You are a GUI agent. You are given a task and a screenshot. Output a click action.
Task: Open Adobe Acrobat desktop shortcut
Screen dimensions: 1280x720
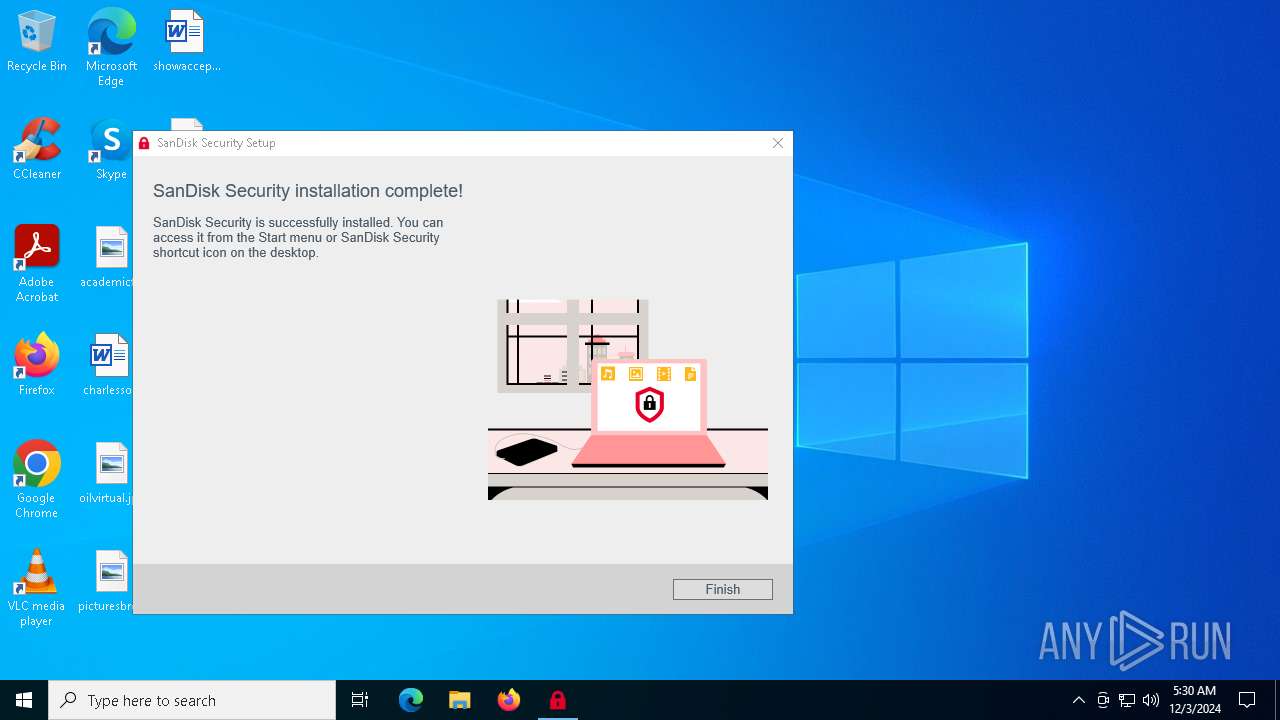click(x=37, y=263)
